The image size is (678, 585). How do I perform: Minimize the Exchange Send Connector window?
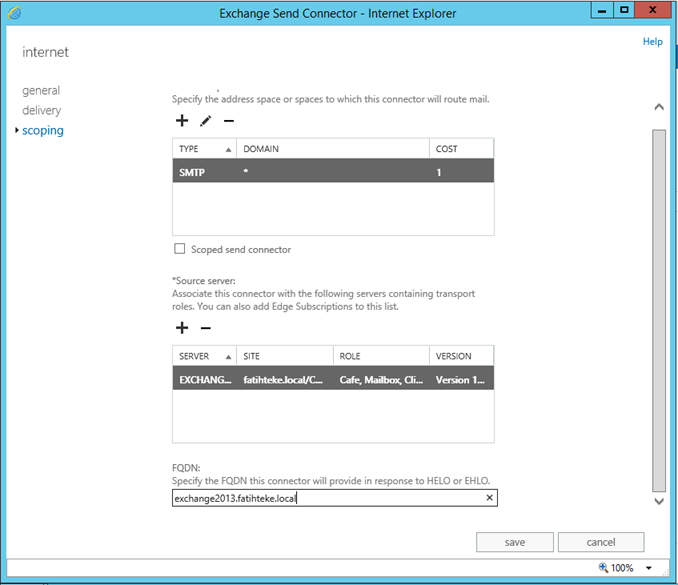(602, 10)
